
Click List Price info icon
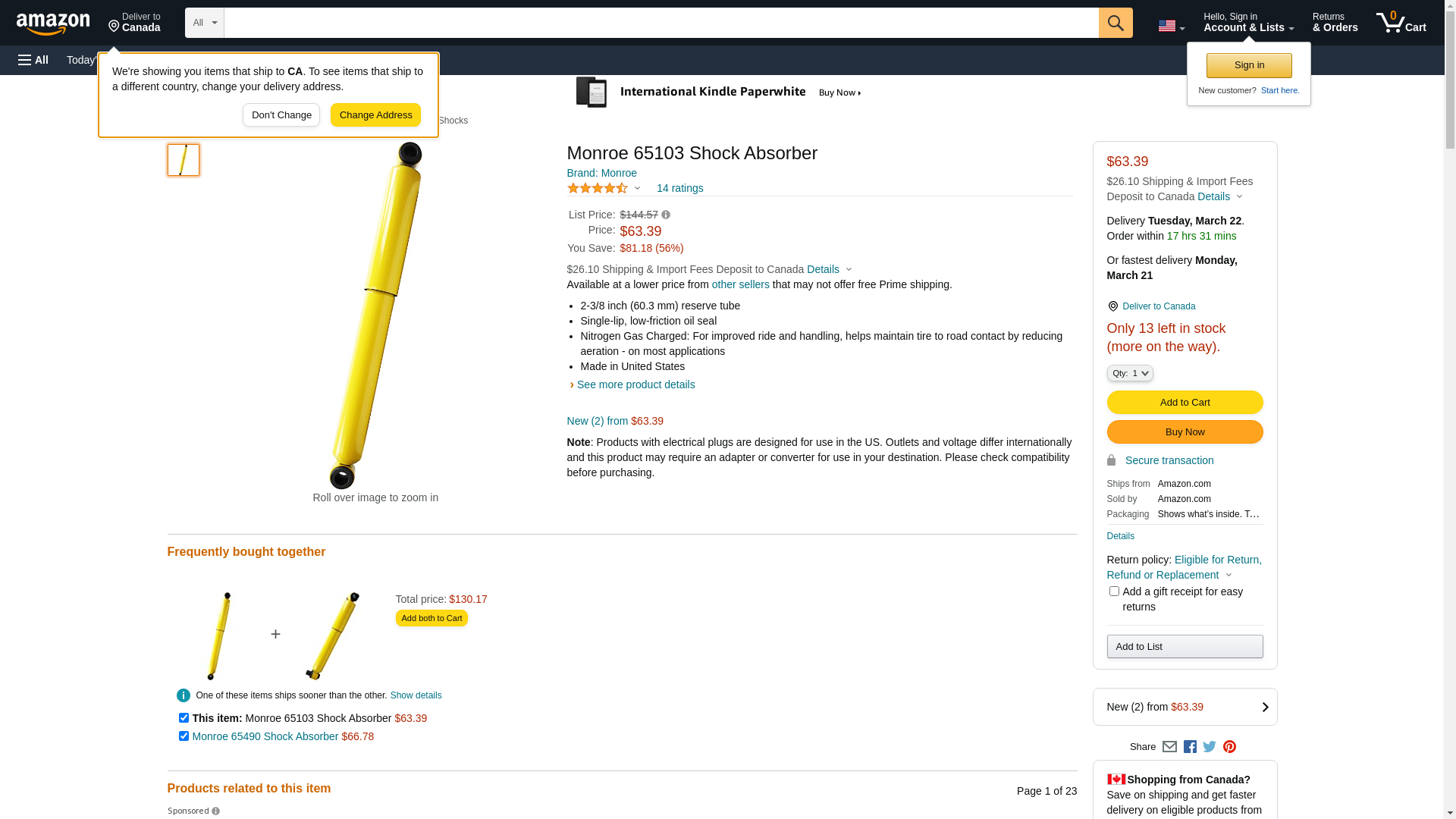[x=666, y=215]
